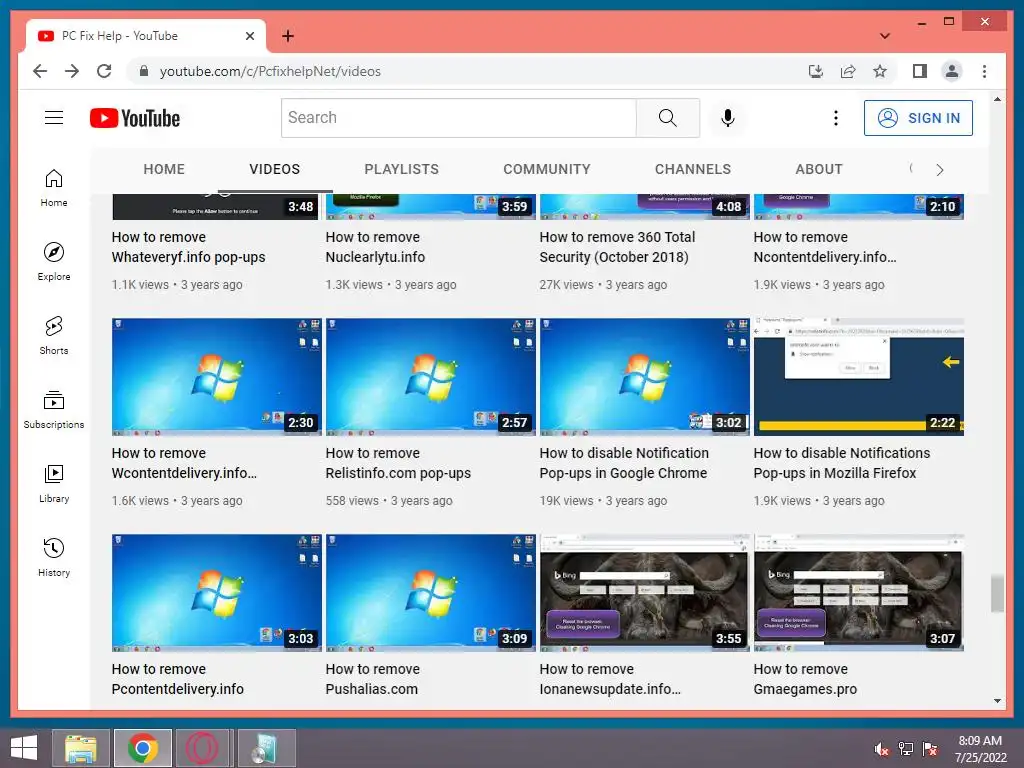Open Chrome three-dot menu
The image size is (1024, 768).
tap(984, 71)
